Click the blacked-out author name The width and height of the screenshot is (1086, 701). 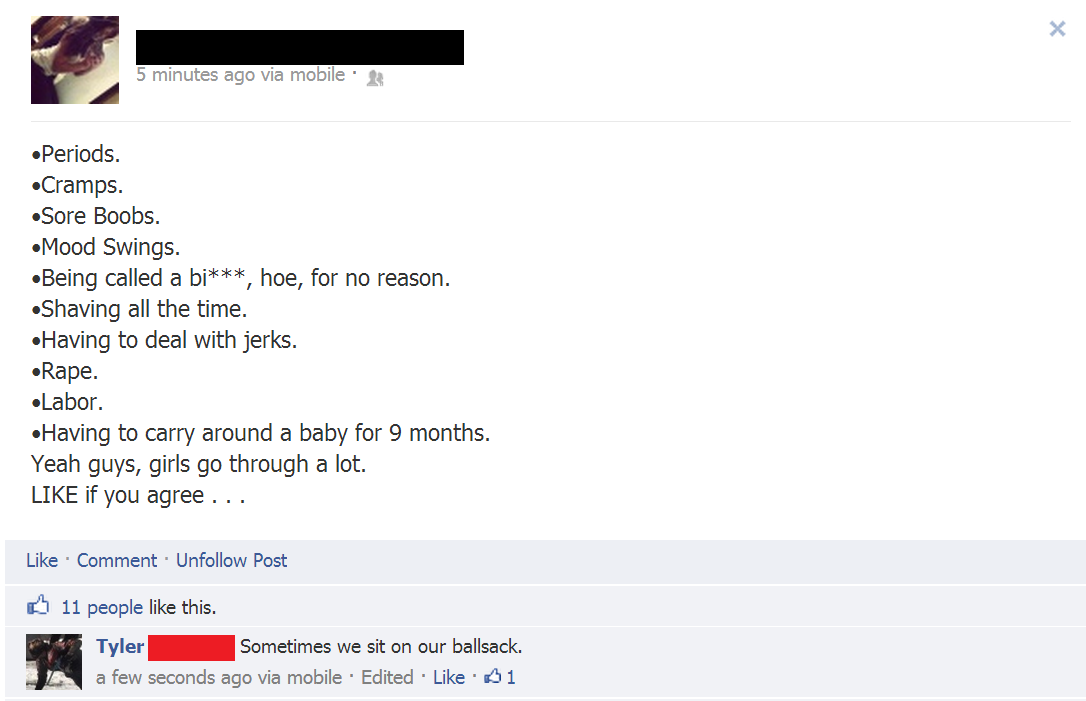coord(300,47)
